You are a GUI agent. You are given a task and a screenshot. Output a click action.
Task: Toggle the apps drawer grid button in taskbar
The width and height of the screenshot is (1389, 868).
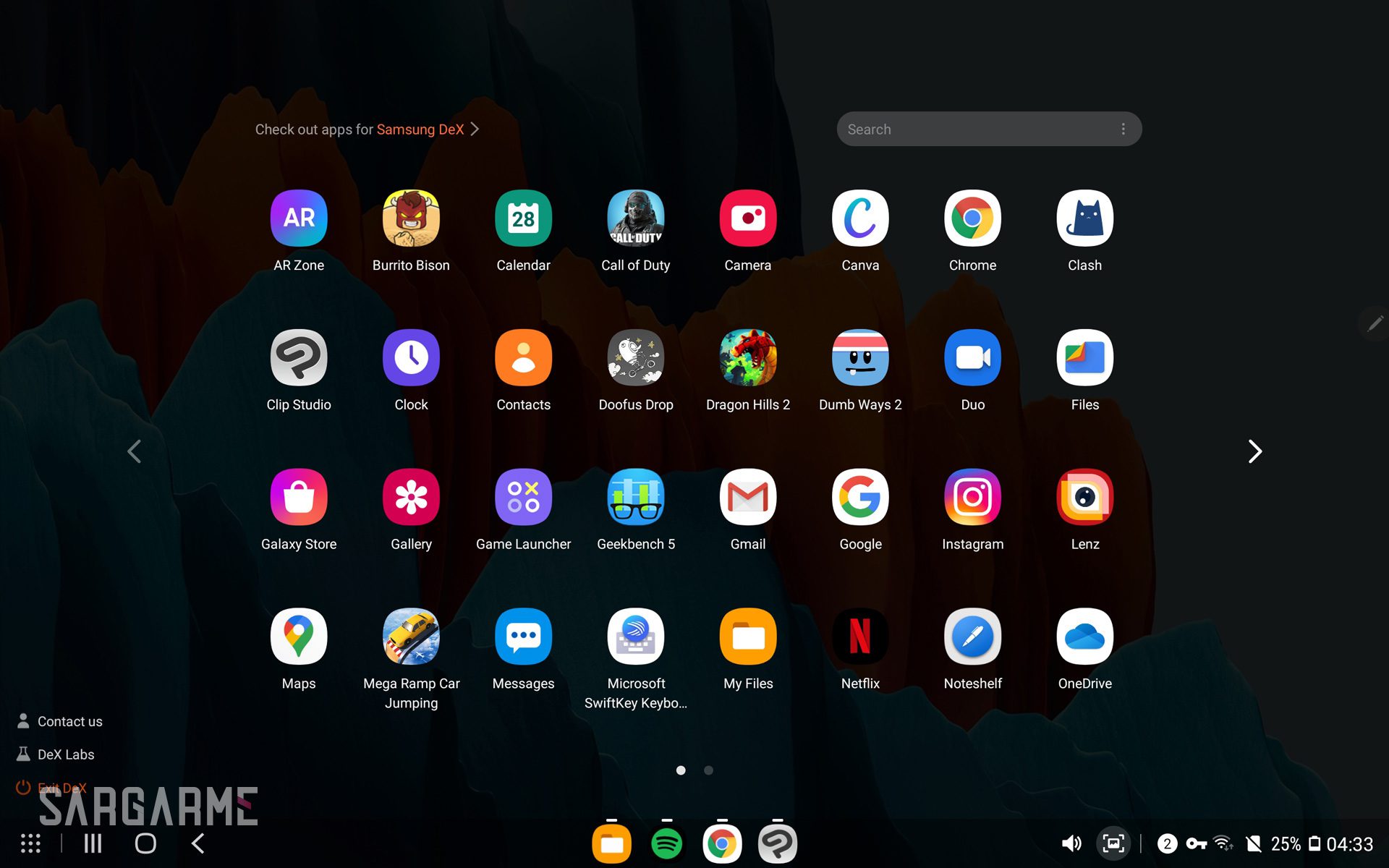pos(30,843)
